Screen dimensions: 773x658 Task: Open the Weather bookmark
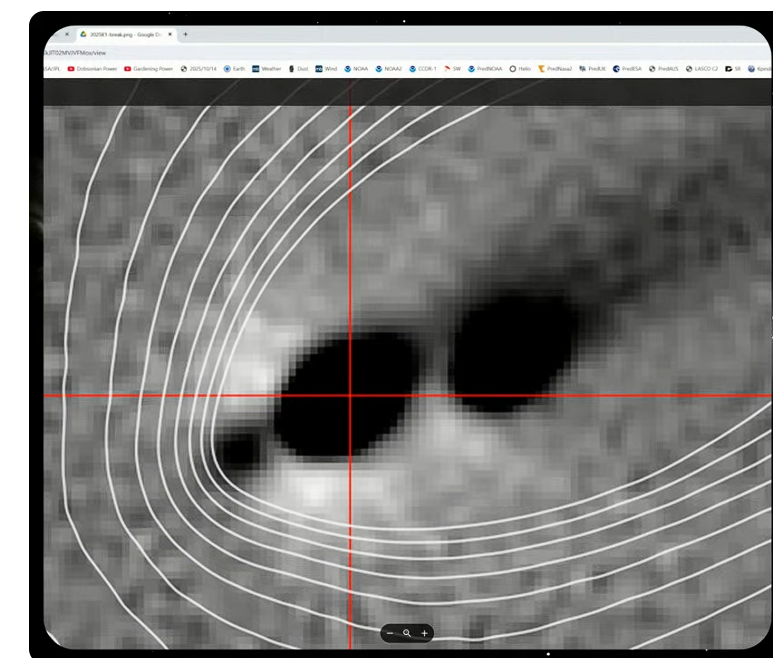[x=267, y=69]
